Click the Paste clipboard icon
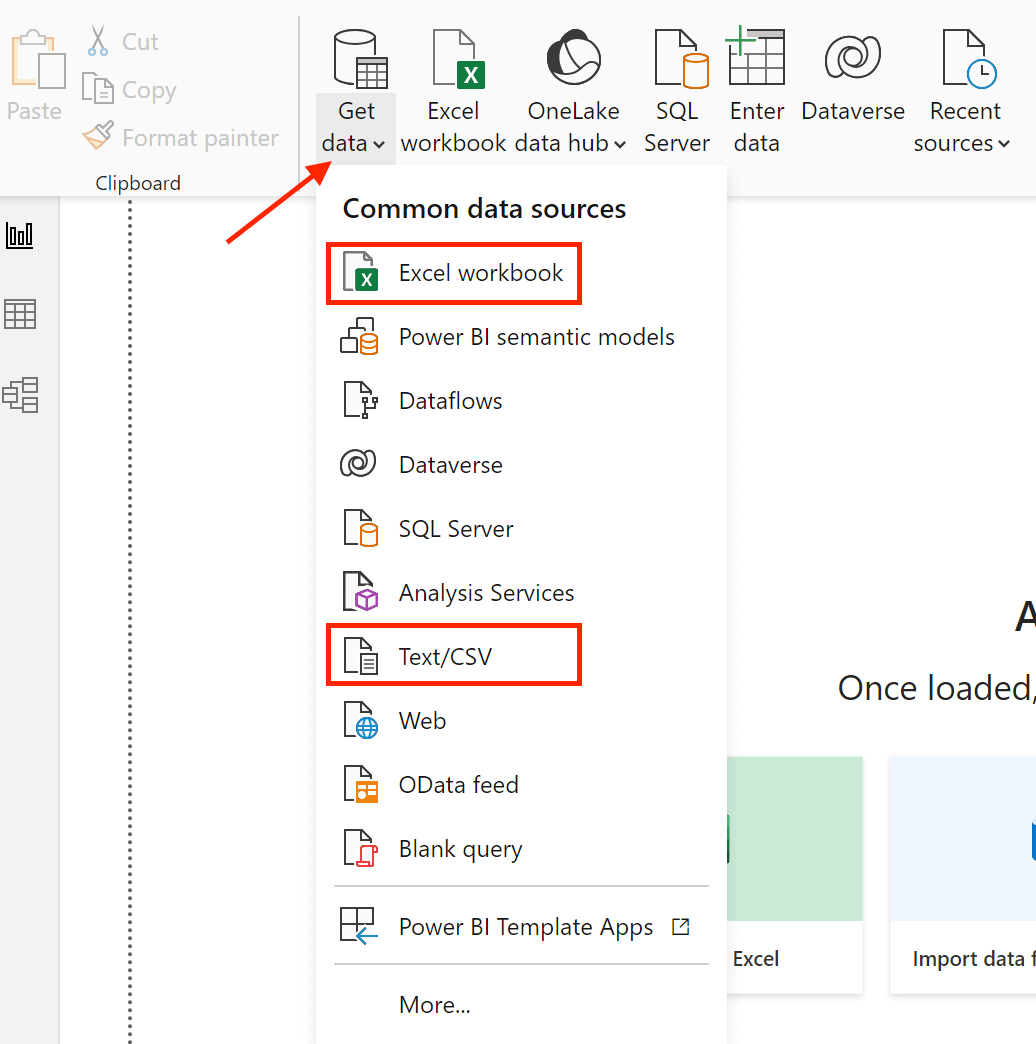The width and height of the screenshot is (1036, 1044). (37, 60)
